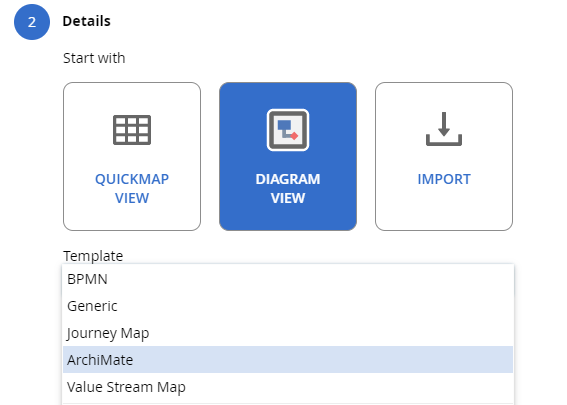Image resolution: width=567 pixels, height=405 pixels.
Task: Click the tray base of Import icon
Action: pyautogui.click(x=444, y=140)
